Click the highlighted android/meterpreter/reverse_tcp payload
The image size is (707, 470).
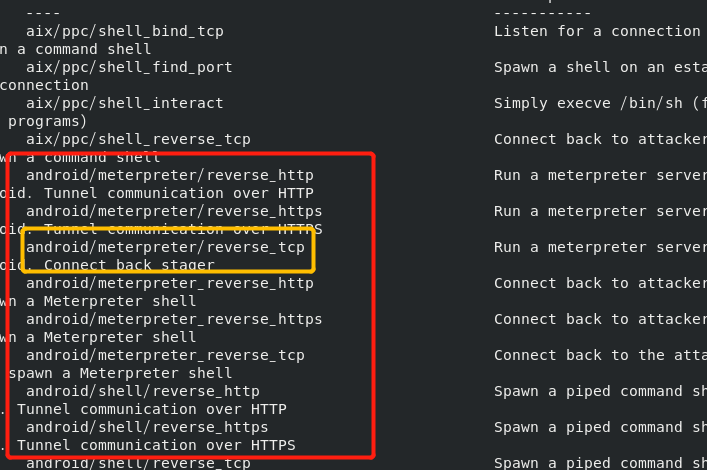click(165, 247)
